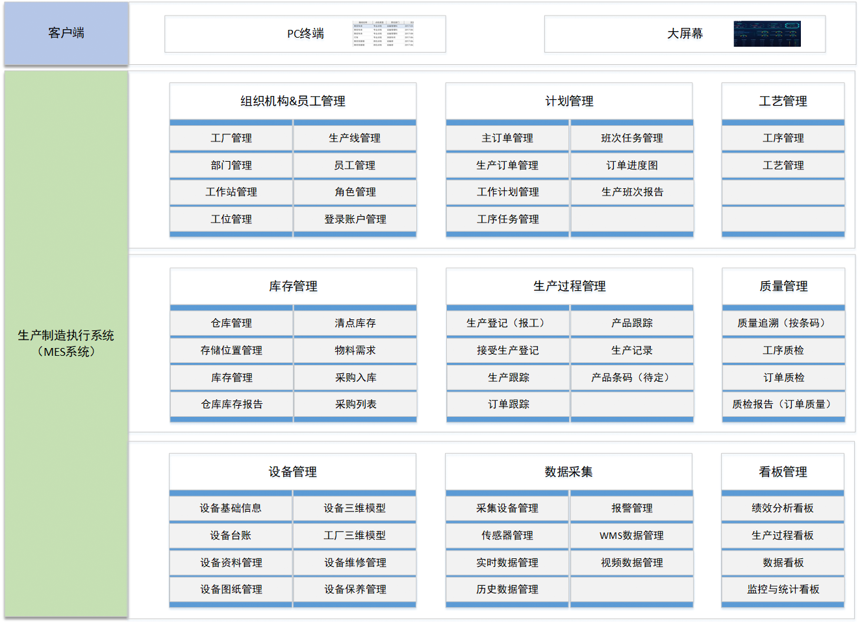The width and height of the screenshot is (860, 622).
Task: Open the 组织机构&员工管理 module header
Action: coord(293,100)
